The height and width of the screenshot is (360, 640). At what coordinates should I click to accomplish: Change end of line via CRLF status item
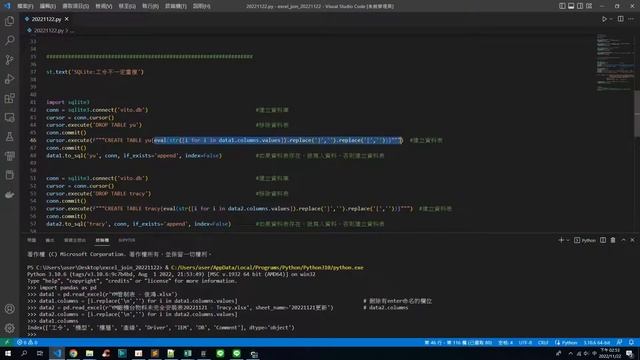click(x=543, y=342)
